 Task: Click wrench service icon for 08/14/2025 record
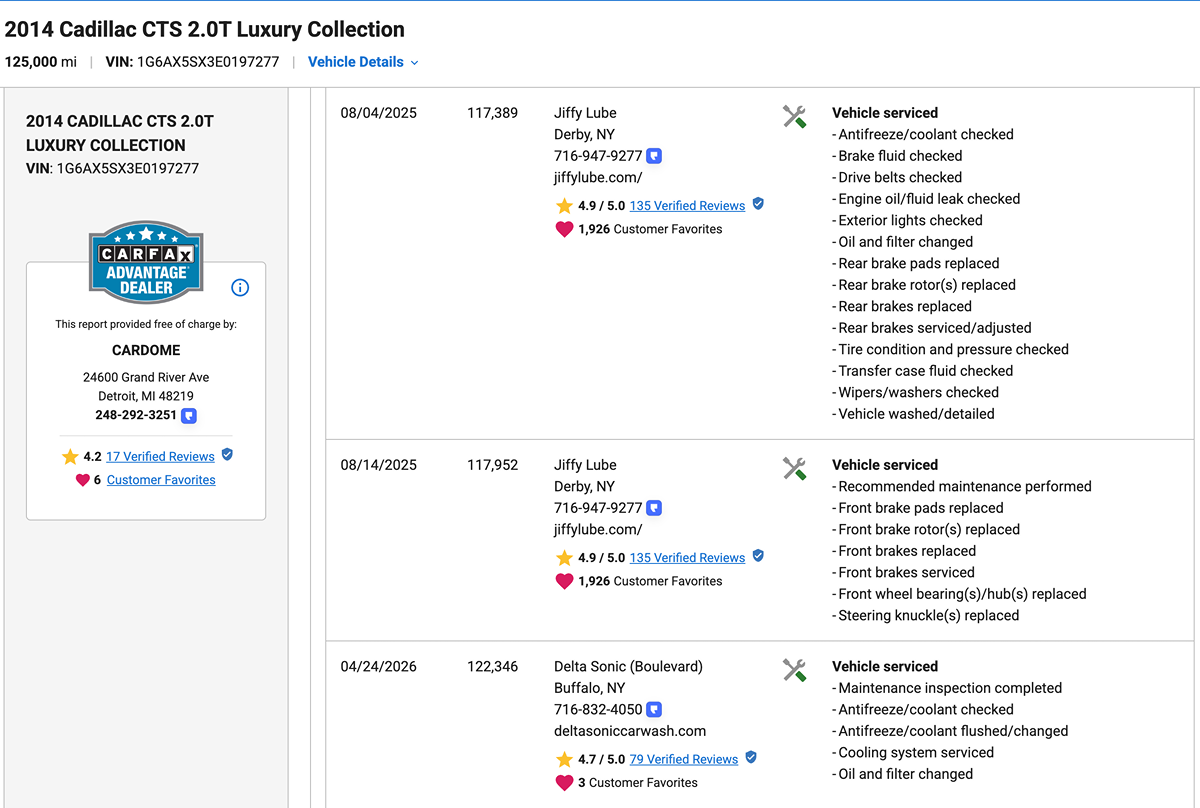[795, 468]
